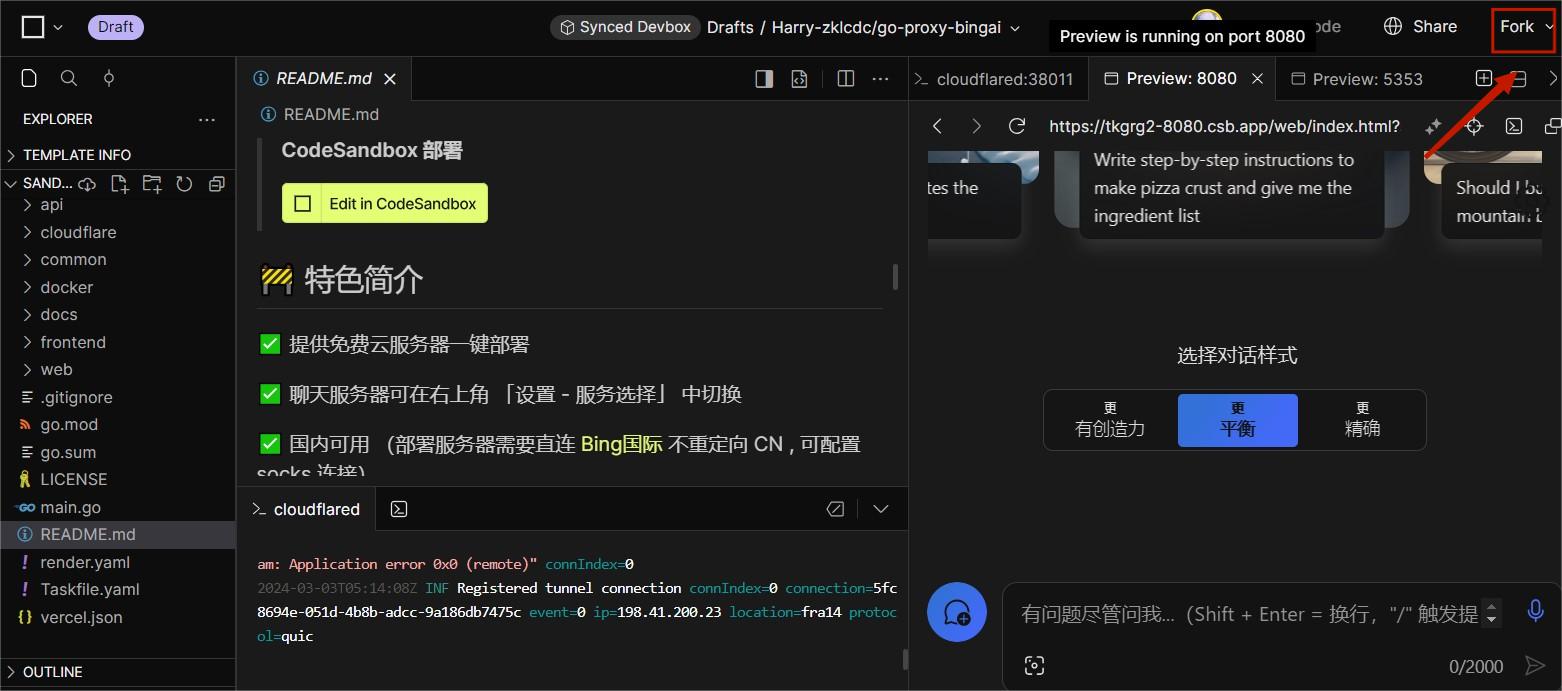1562x691 pixels.
Task: Create a new file via explorer icon
Action: [x=120, y=184]
